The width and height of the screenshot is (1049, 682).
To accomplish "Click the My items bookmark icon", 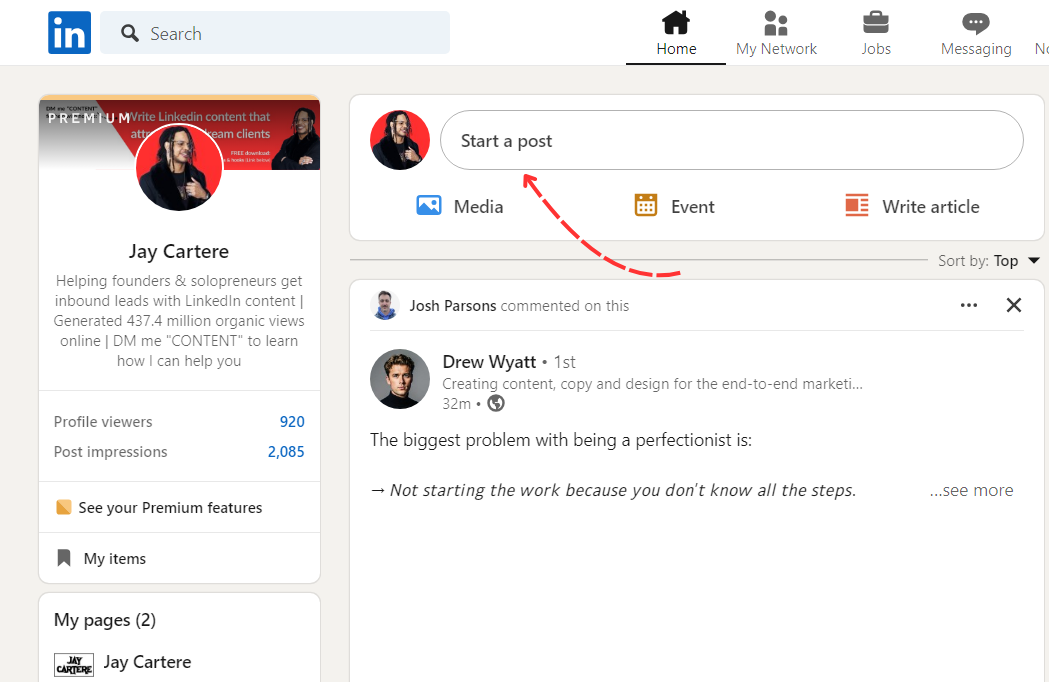I will coord(65,558).
